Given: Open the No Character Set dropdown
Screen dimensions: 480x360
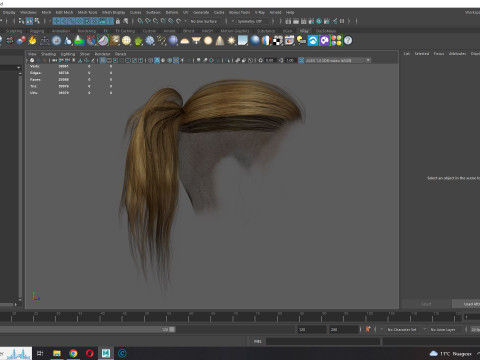Looking at the screenshot, I should point(403,329).
